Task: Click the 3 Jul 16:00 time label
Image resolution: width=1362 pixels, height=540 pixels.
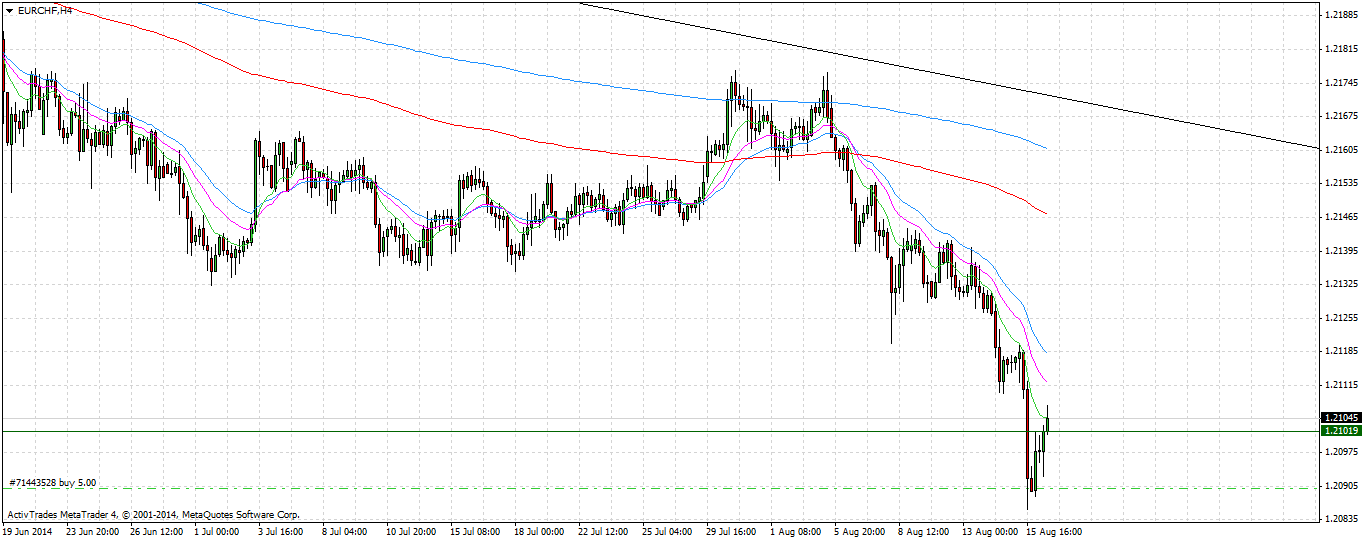Action: [x=281, y=531]
